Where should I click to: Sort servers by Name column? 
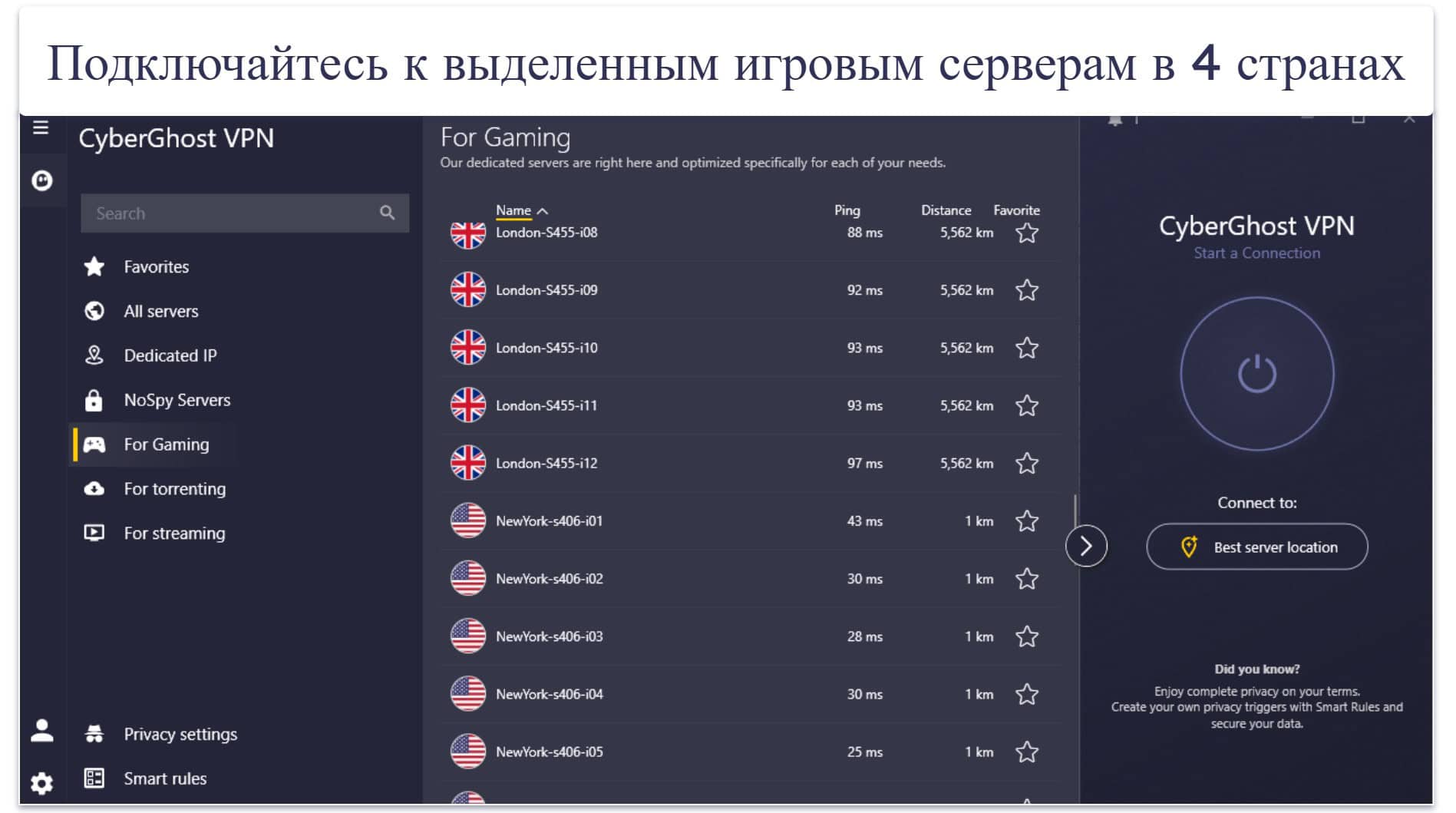point(521,210)
